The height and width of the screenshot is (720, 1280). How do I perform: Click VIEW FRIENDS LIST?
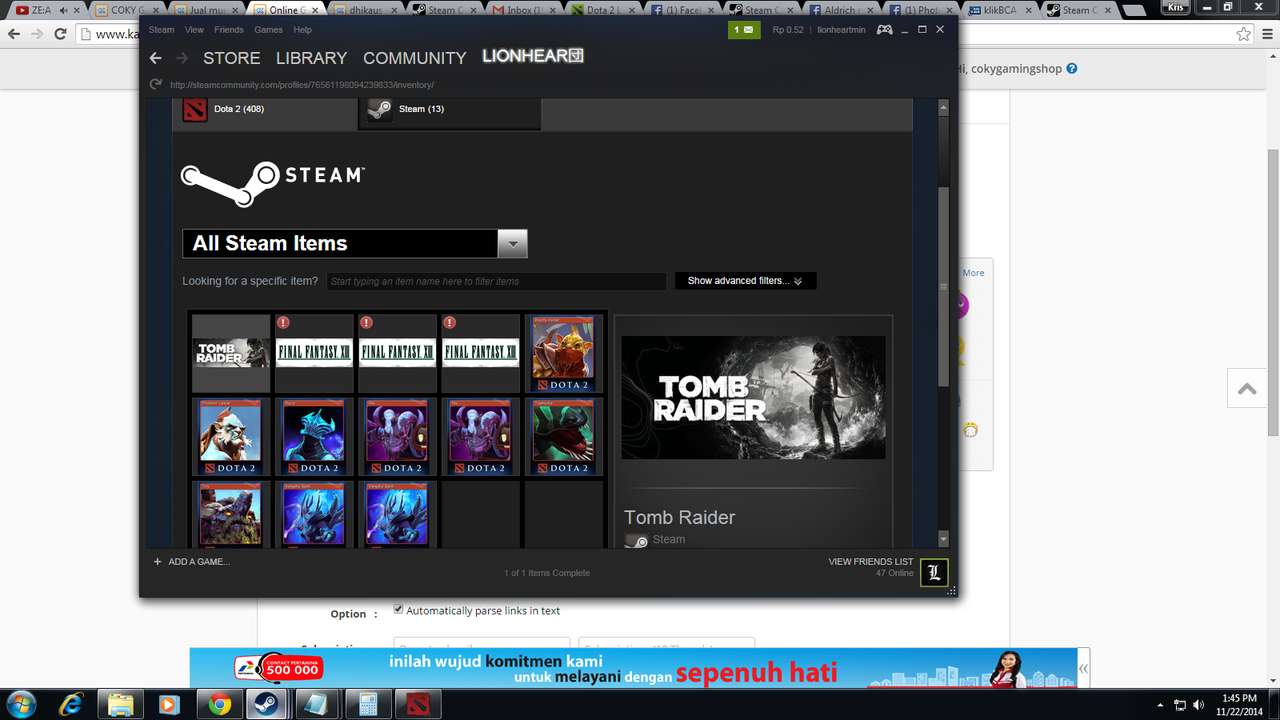(x=871, y=562)
